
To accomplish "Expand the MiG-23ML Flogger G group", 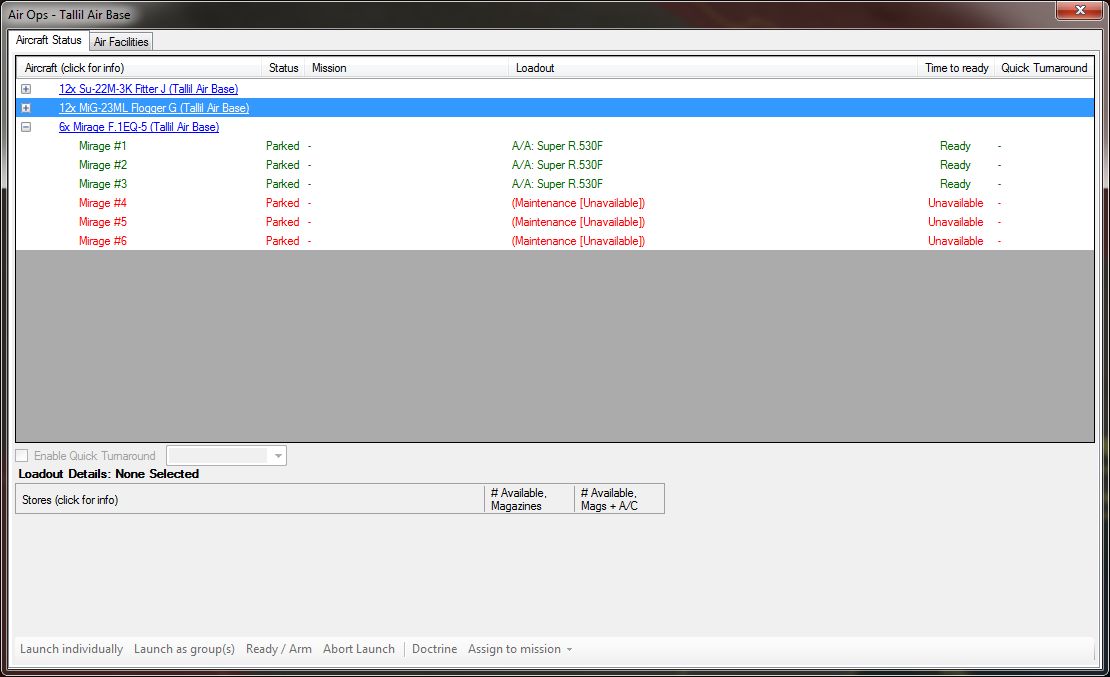I will tap(26, 108).
